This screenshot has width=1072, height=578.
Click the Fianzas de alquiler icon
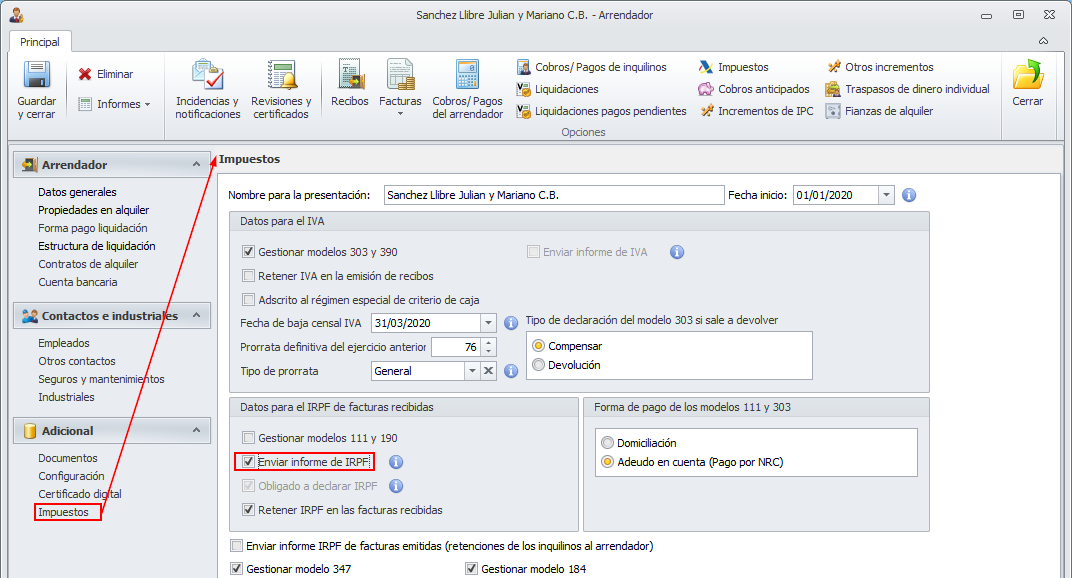833,111
